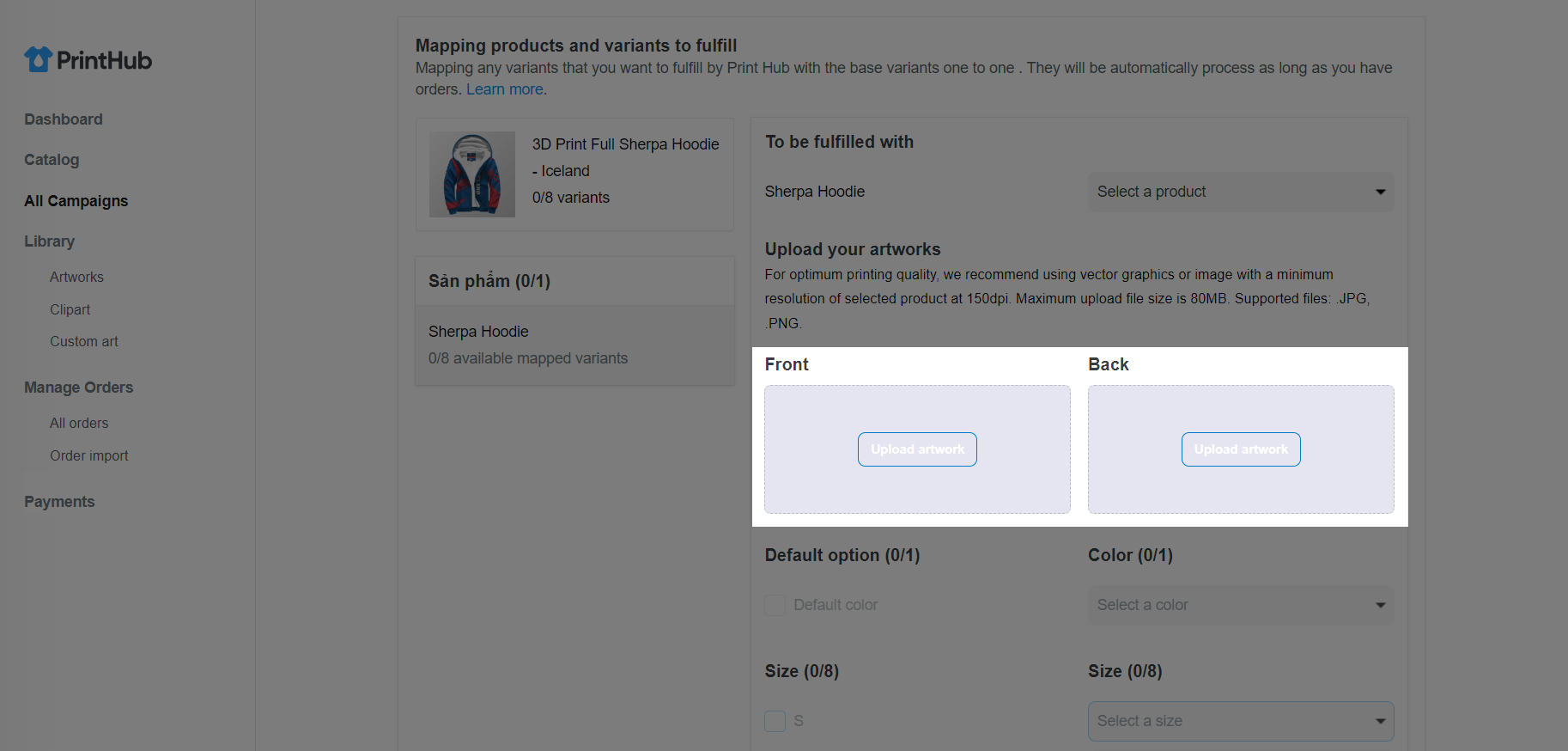The width and height of the screenshot is (1568, 751).
Task: Open Artworks under Library
Action: [76, 277]
